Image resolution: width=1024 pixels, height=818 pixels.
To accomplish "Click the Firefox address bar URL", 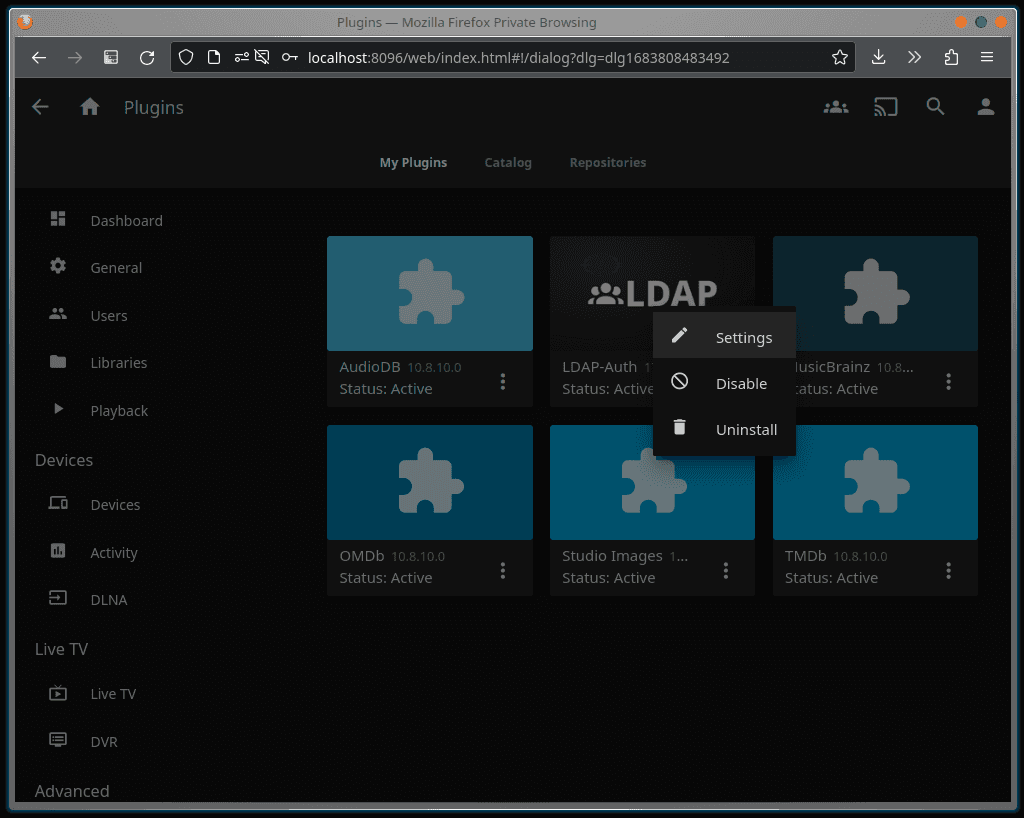I will 518,58.
